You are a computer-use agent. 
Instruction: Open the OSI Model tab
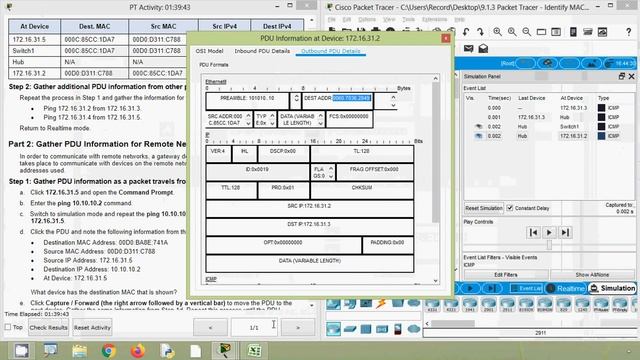pos(209,51)
